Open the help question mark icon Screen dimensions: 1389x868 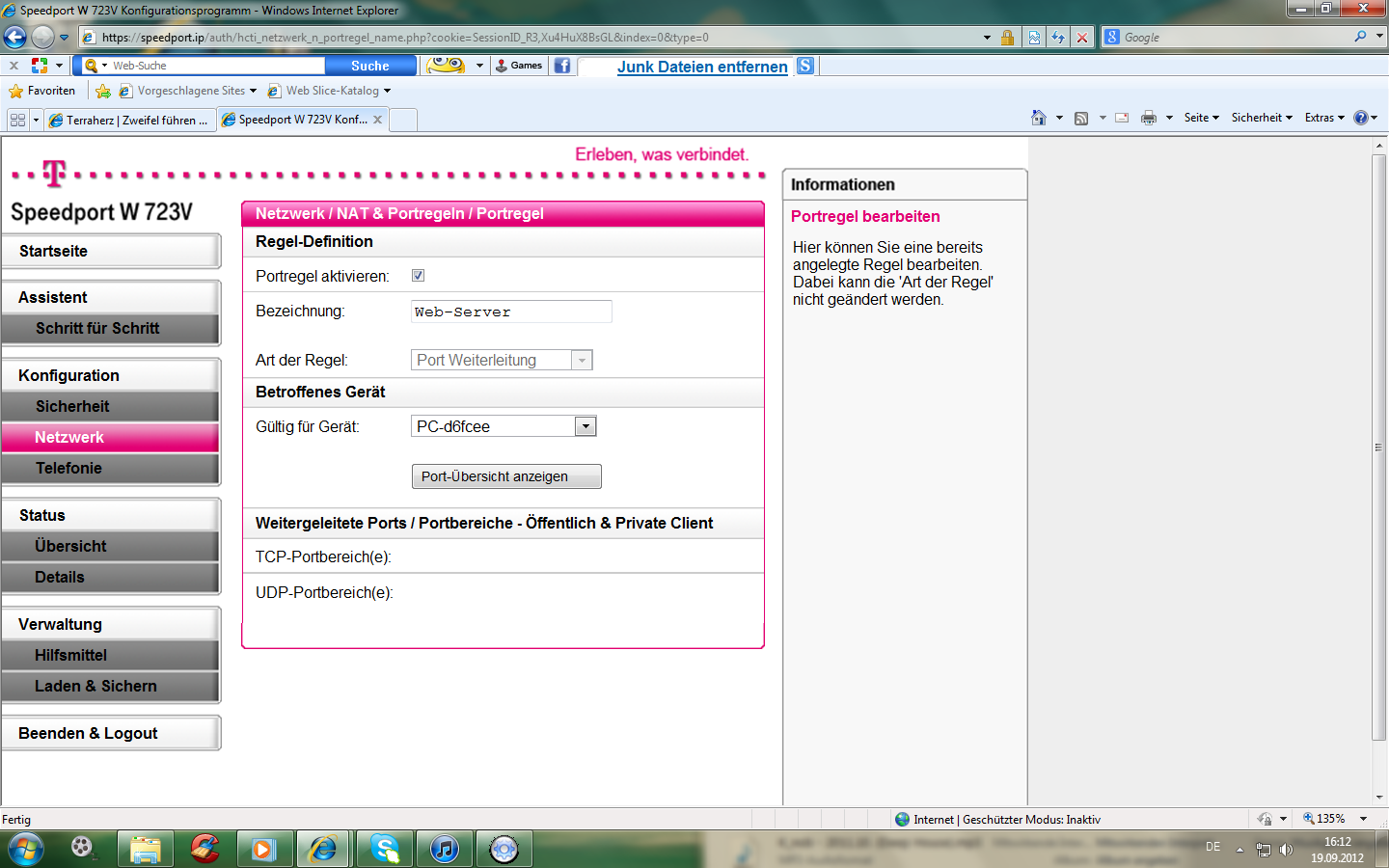1361,118
